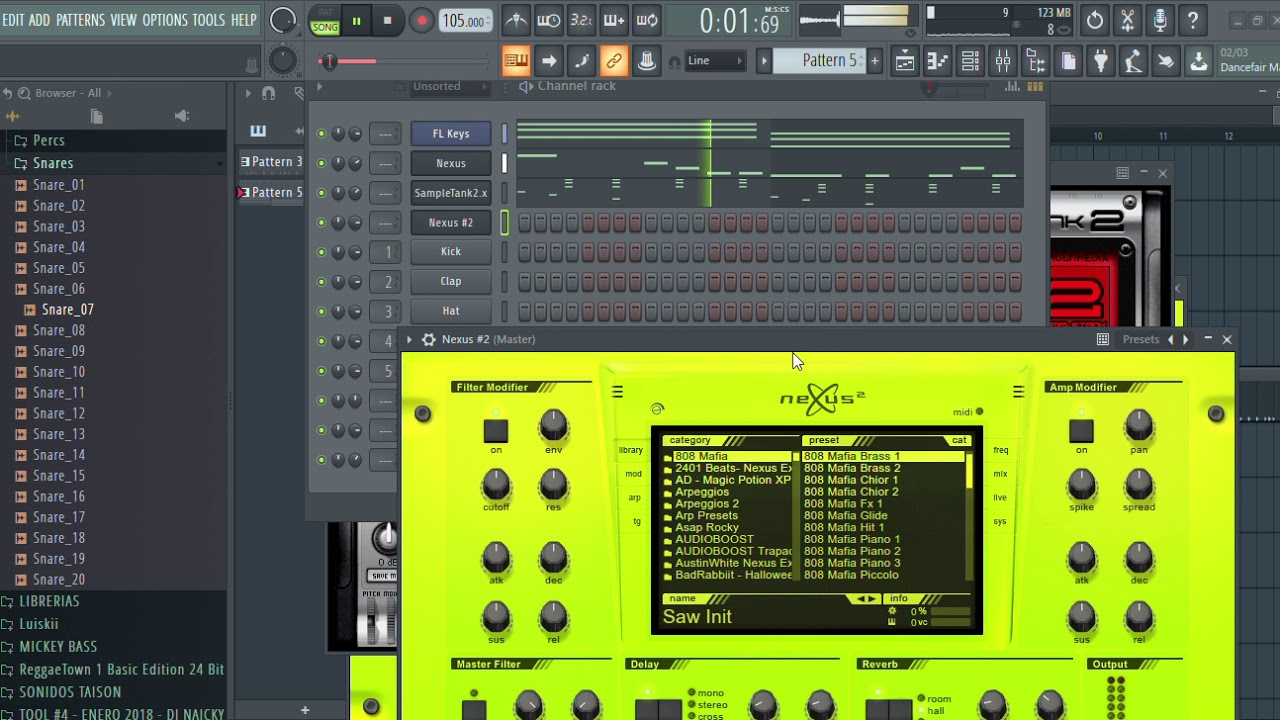Open the piano roll from the toolbar

coord(937,62)
